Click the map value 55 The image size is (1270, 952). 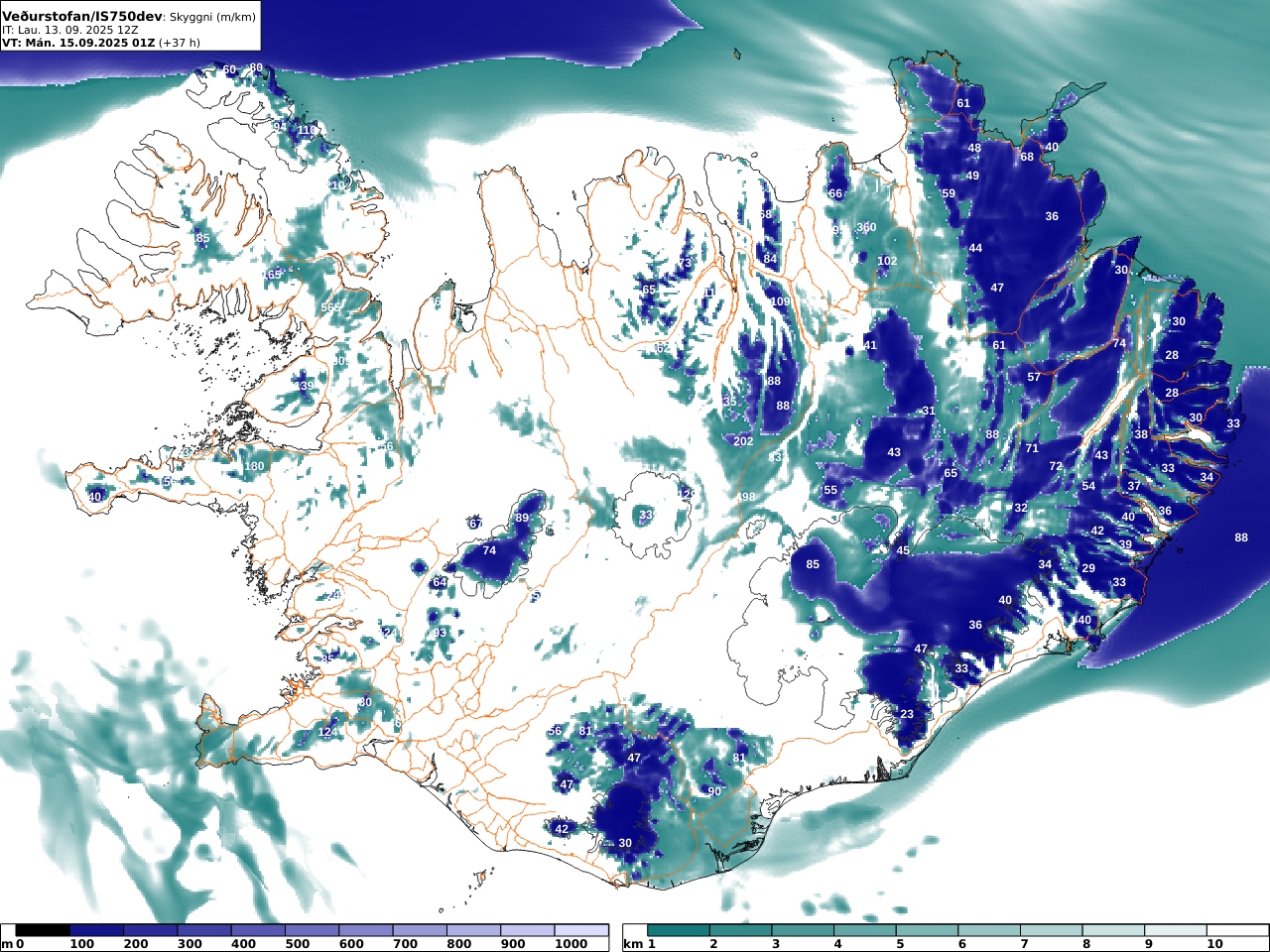[x=830, y=490]
